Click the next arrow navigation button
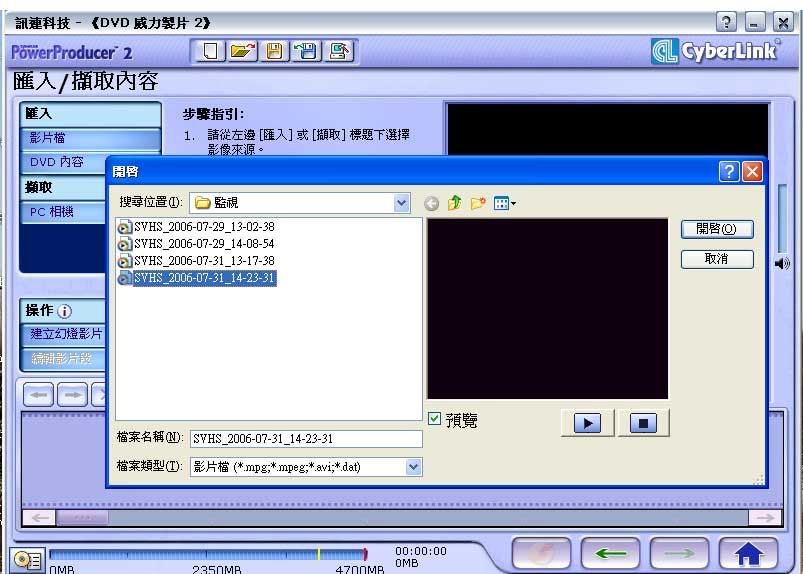 tap(679, 553)
